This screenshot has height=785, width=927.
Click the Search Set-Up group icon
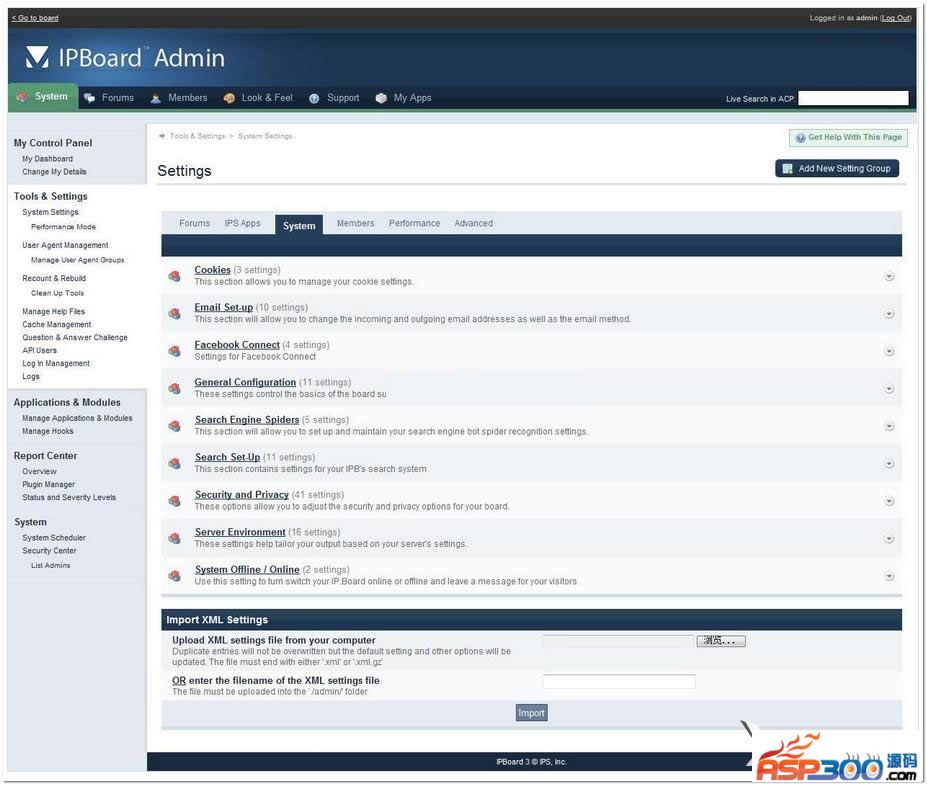(174, 463)
